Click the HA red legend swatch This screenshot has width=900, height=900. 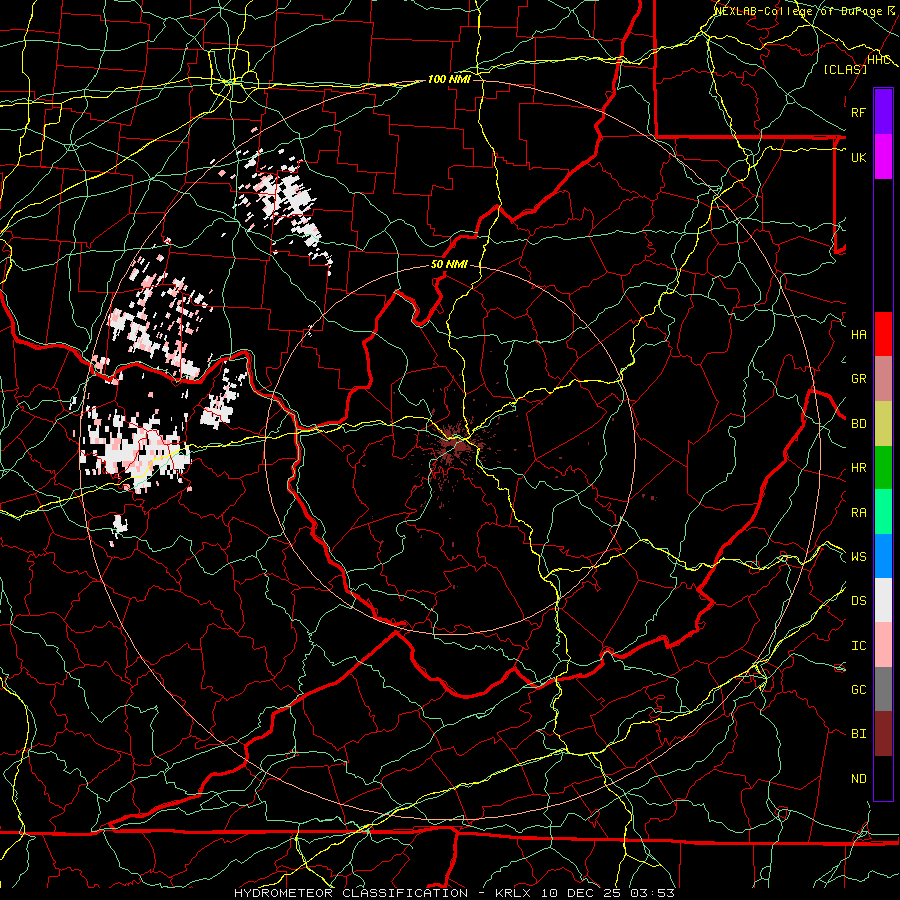point(883,334)
